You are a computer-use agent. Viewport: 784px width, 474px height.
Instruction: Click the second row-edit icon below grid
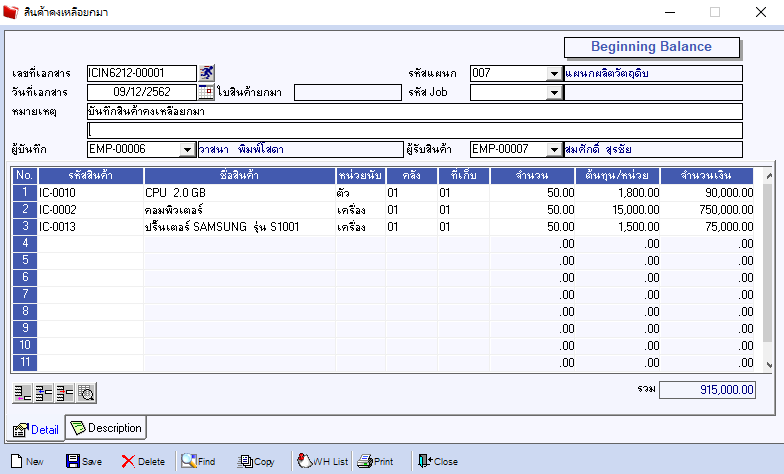coord(44,393)
